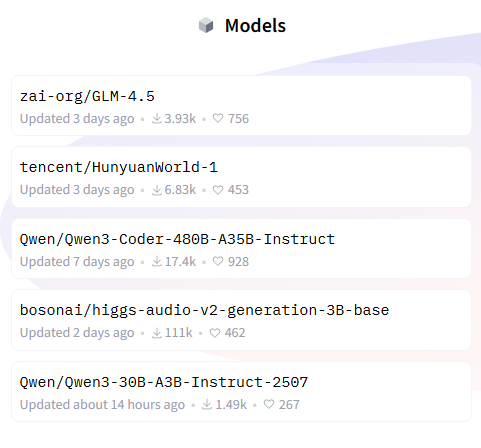
Task: Click 'Updated about 14 hours ago' text
Action: [102, 405]
